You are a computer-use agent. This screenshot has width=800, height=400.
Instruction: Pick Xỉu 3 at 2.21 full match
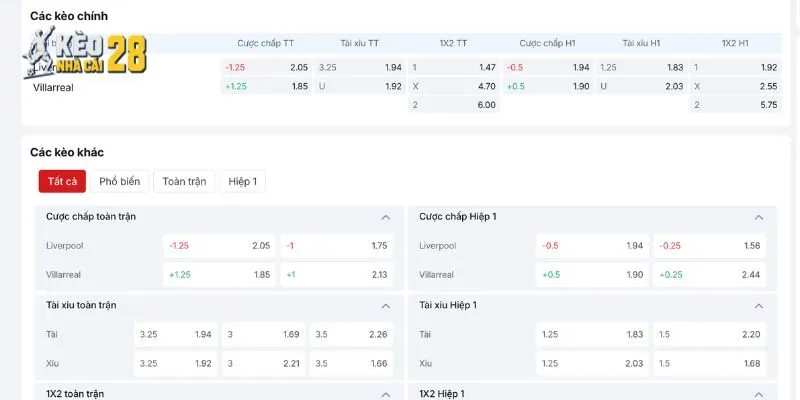click(x=263, y=363)
